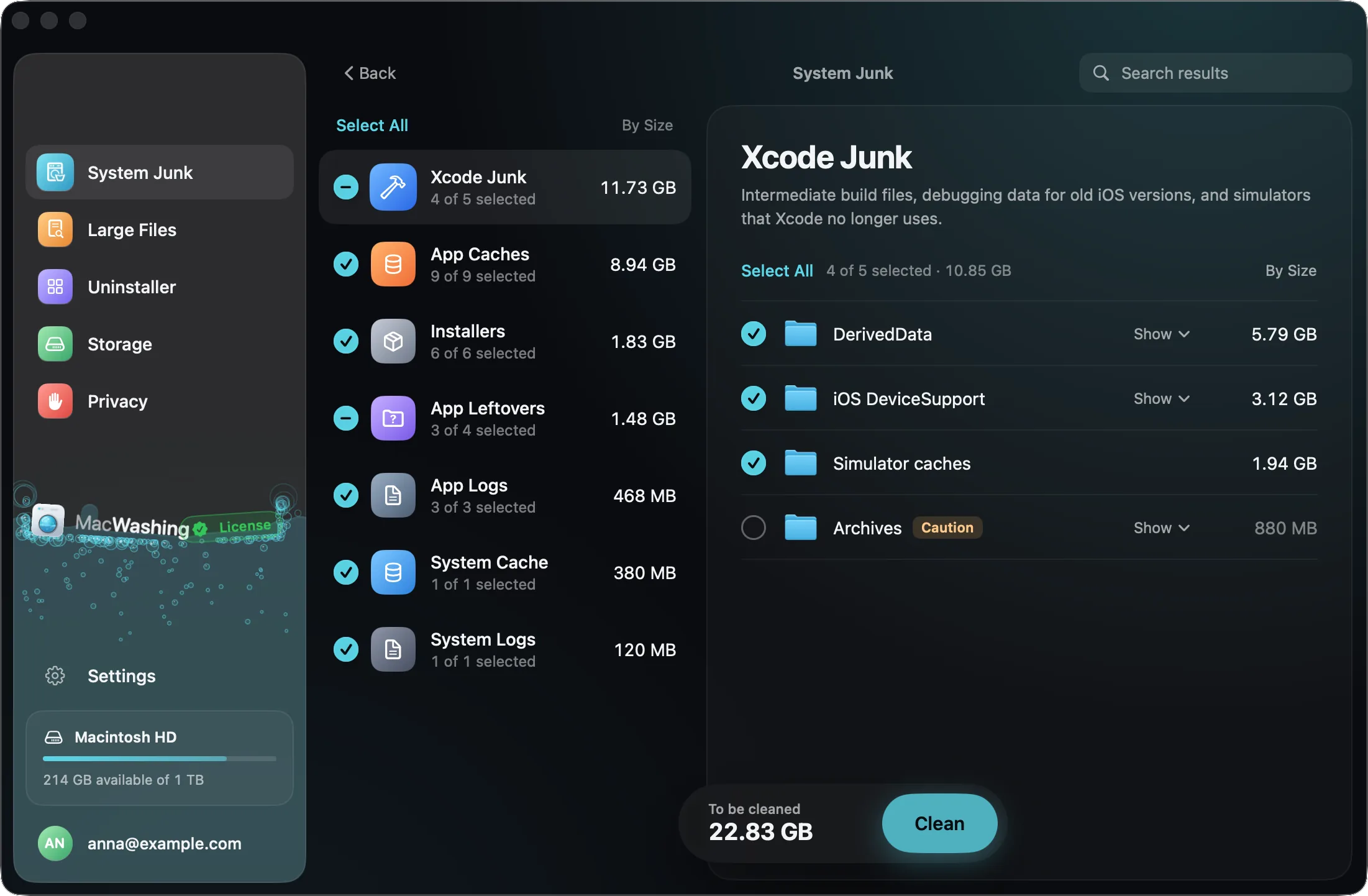The image size is (1368, 896).
Task: Toggle the Xcode Junk partial-selection checkbox
Action: tap(346, 187)
